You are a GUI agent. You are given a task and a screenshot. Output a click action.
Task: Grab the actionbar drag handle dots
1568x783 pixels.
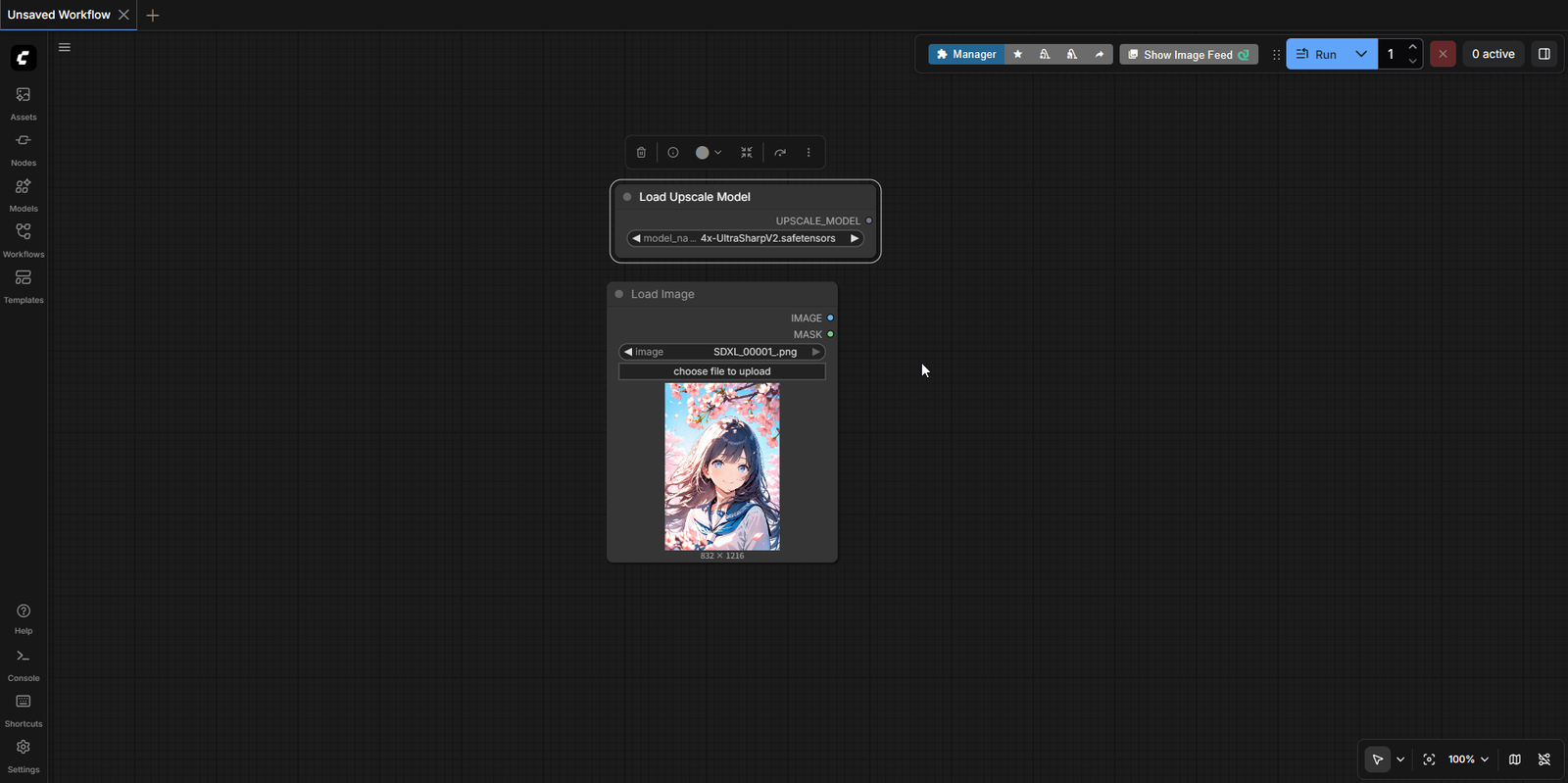coord(1276,55)
